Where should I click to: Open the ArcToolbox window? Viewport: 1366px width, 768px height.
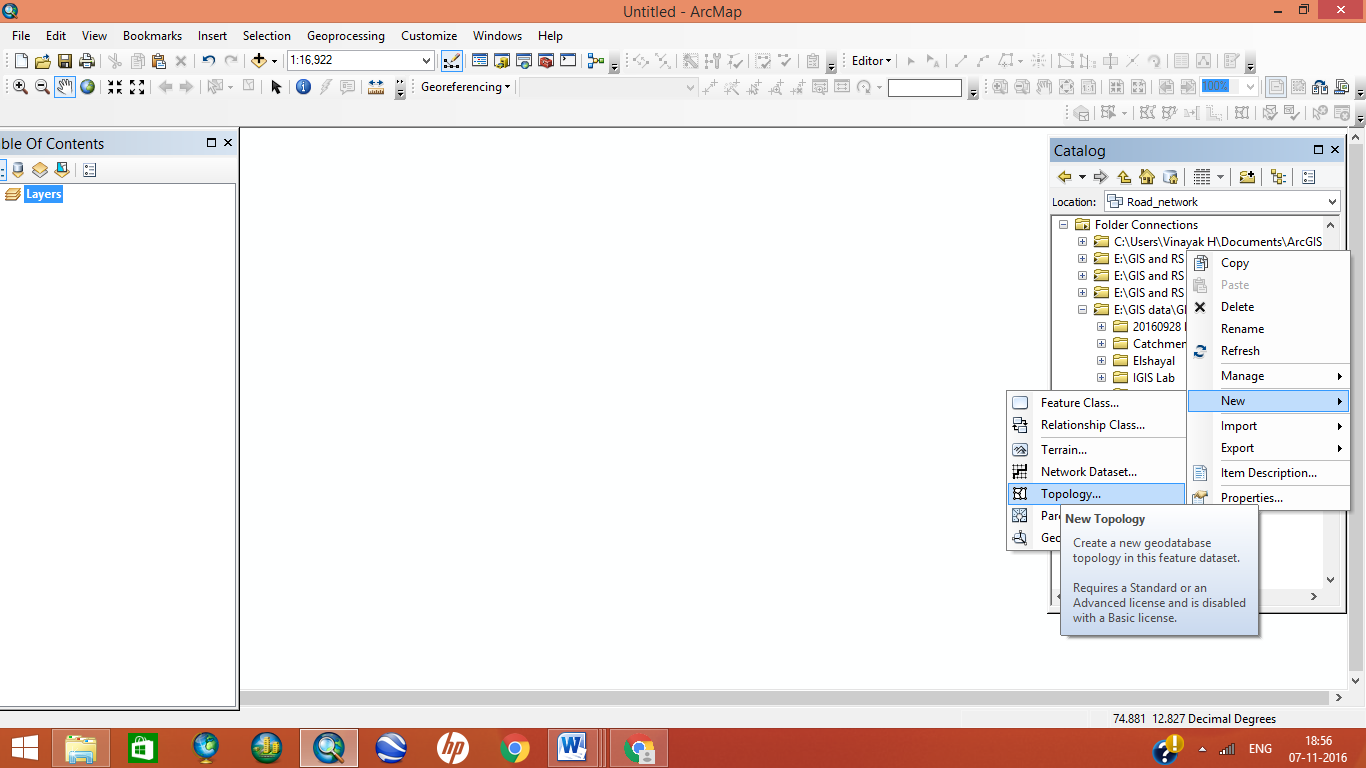[x=545, y=60]
